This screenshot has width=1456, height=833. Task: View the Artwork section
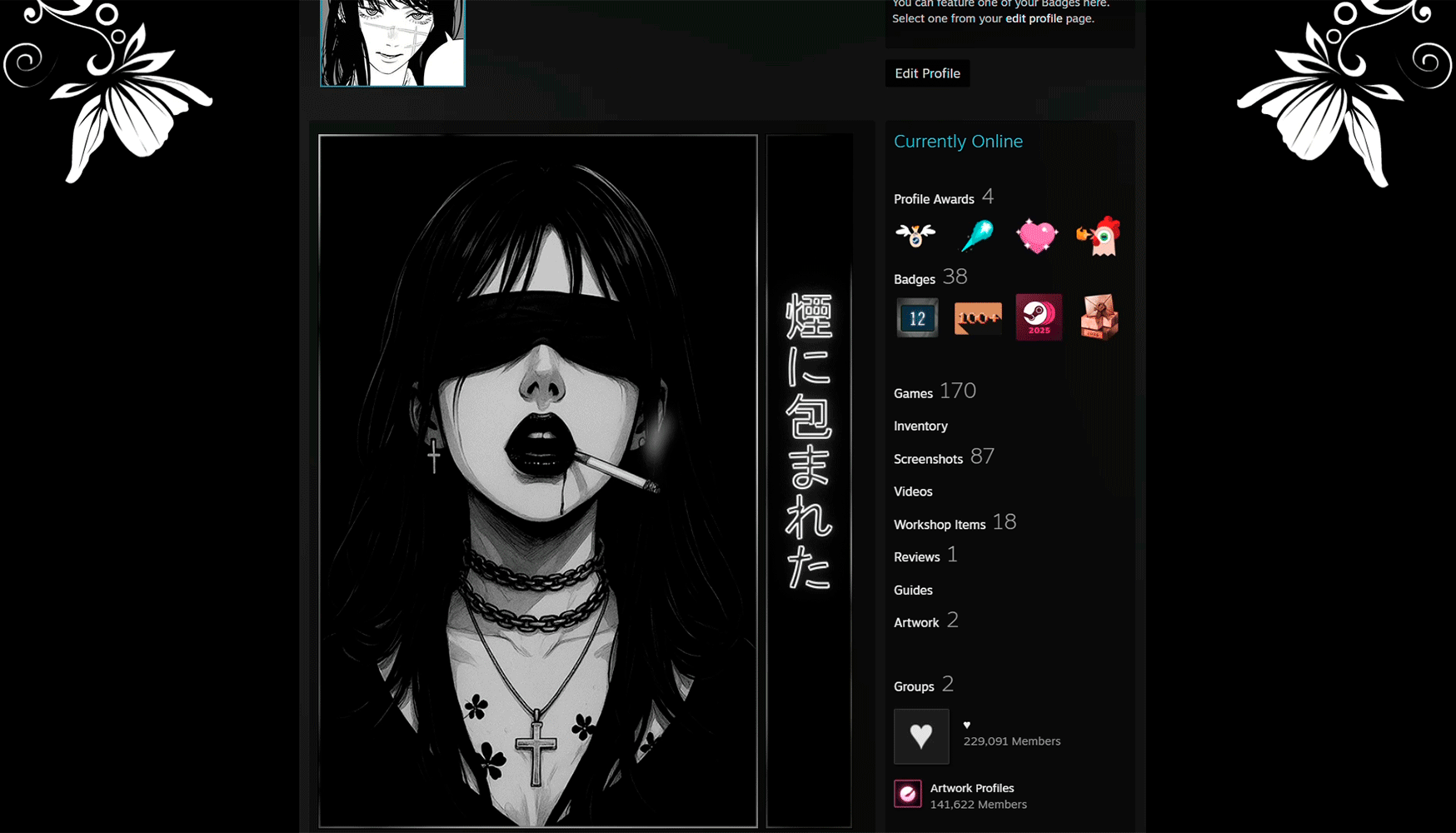916,623
